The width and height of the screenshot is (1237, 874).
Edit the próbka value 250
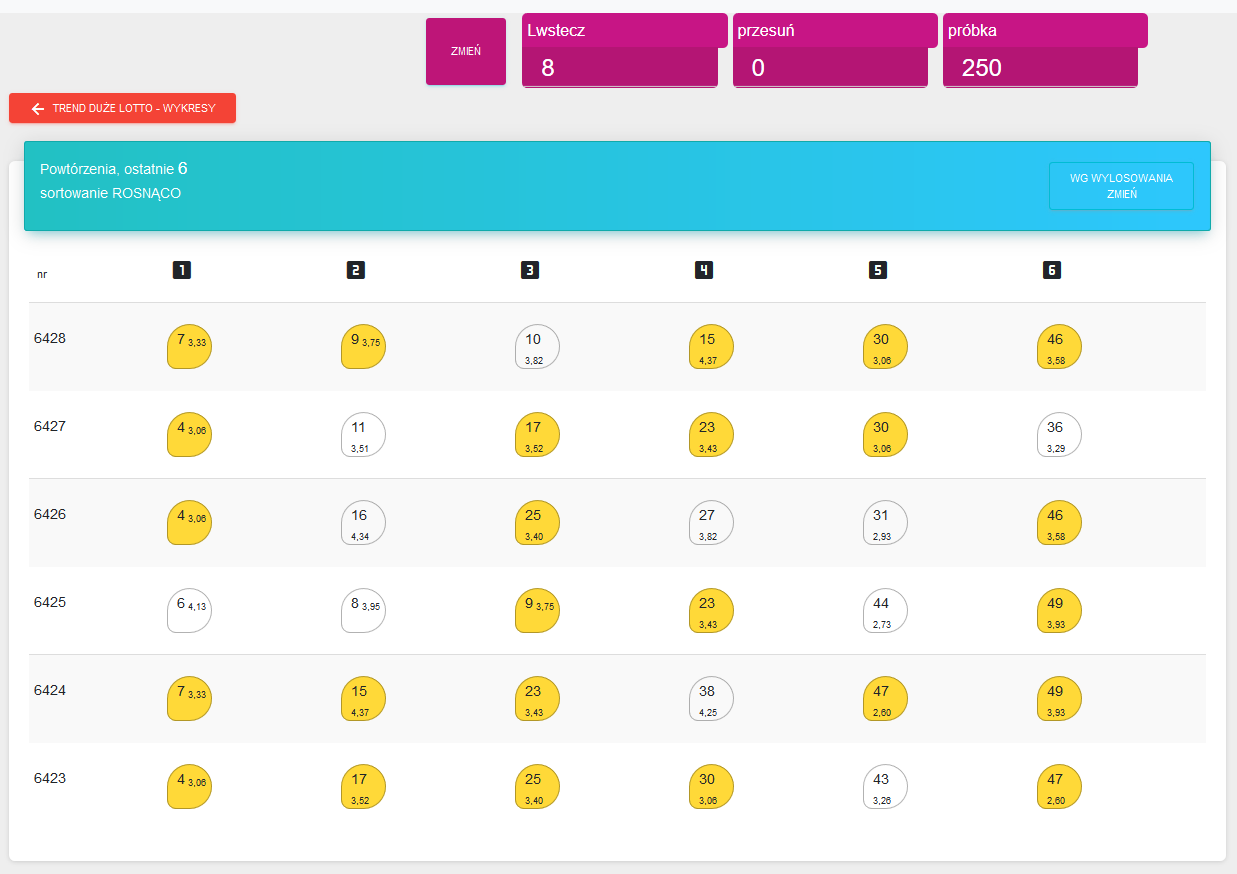1040,68
